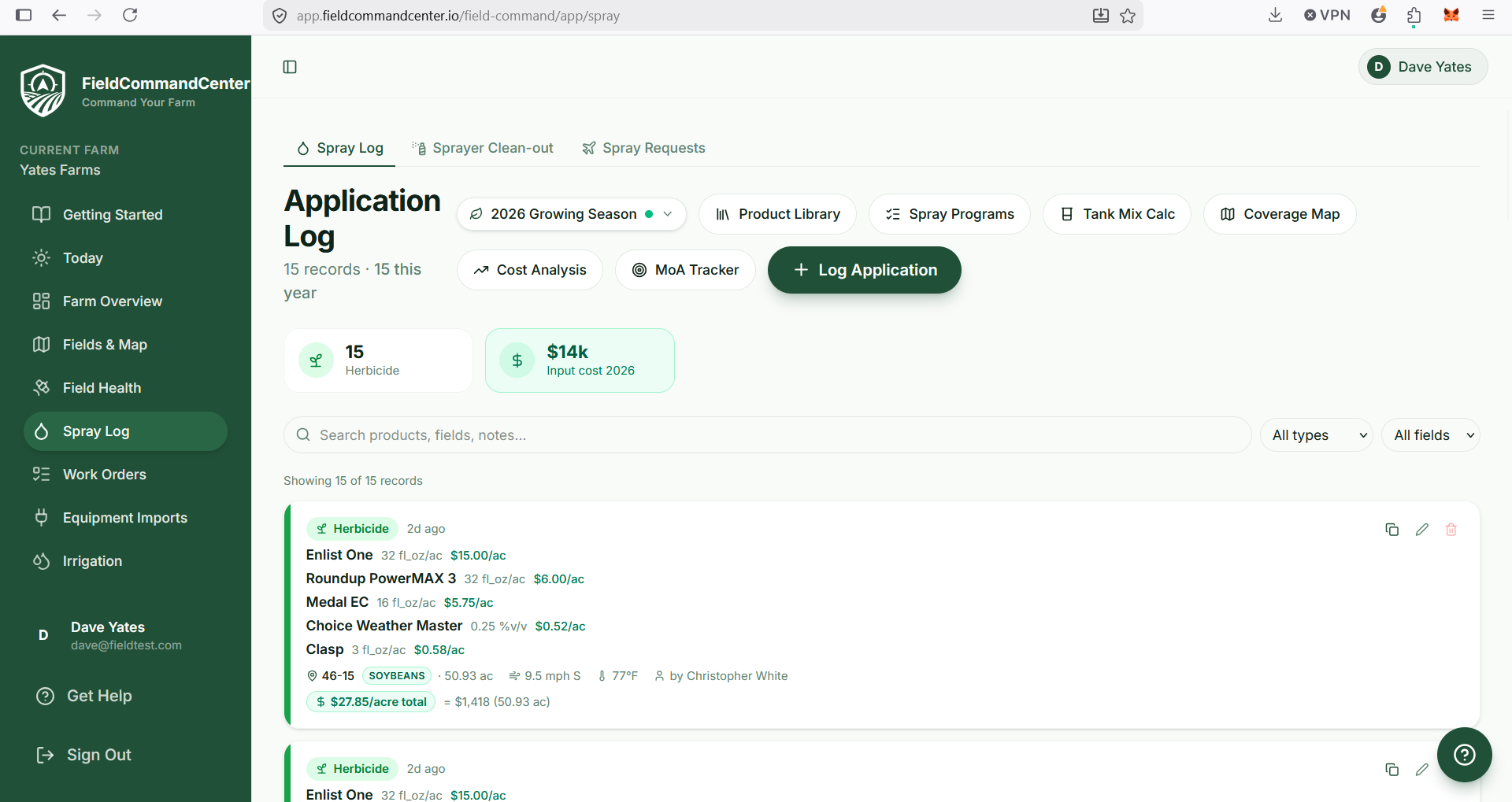Click the install app icon in address bar

[1101, 16]
